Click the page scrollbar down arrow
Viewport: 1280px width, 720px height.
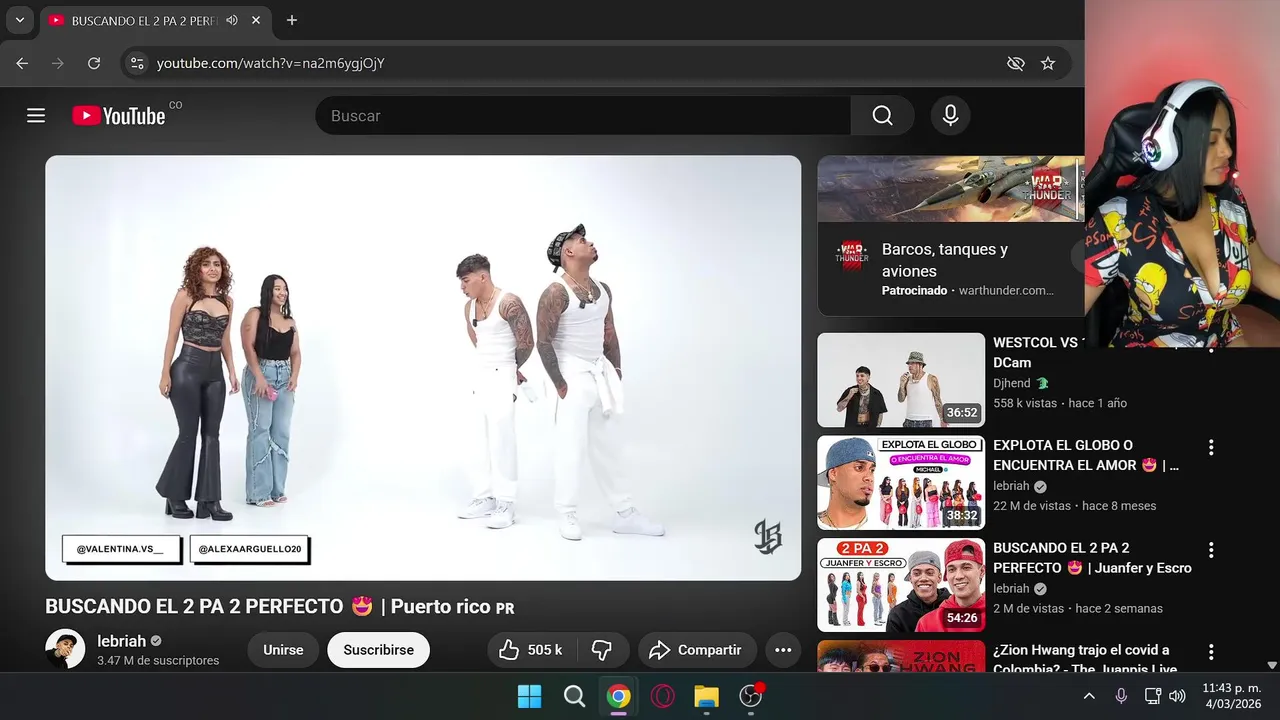[1272, 665]
